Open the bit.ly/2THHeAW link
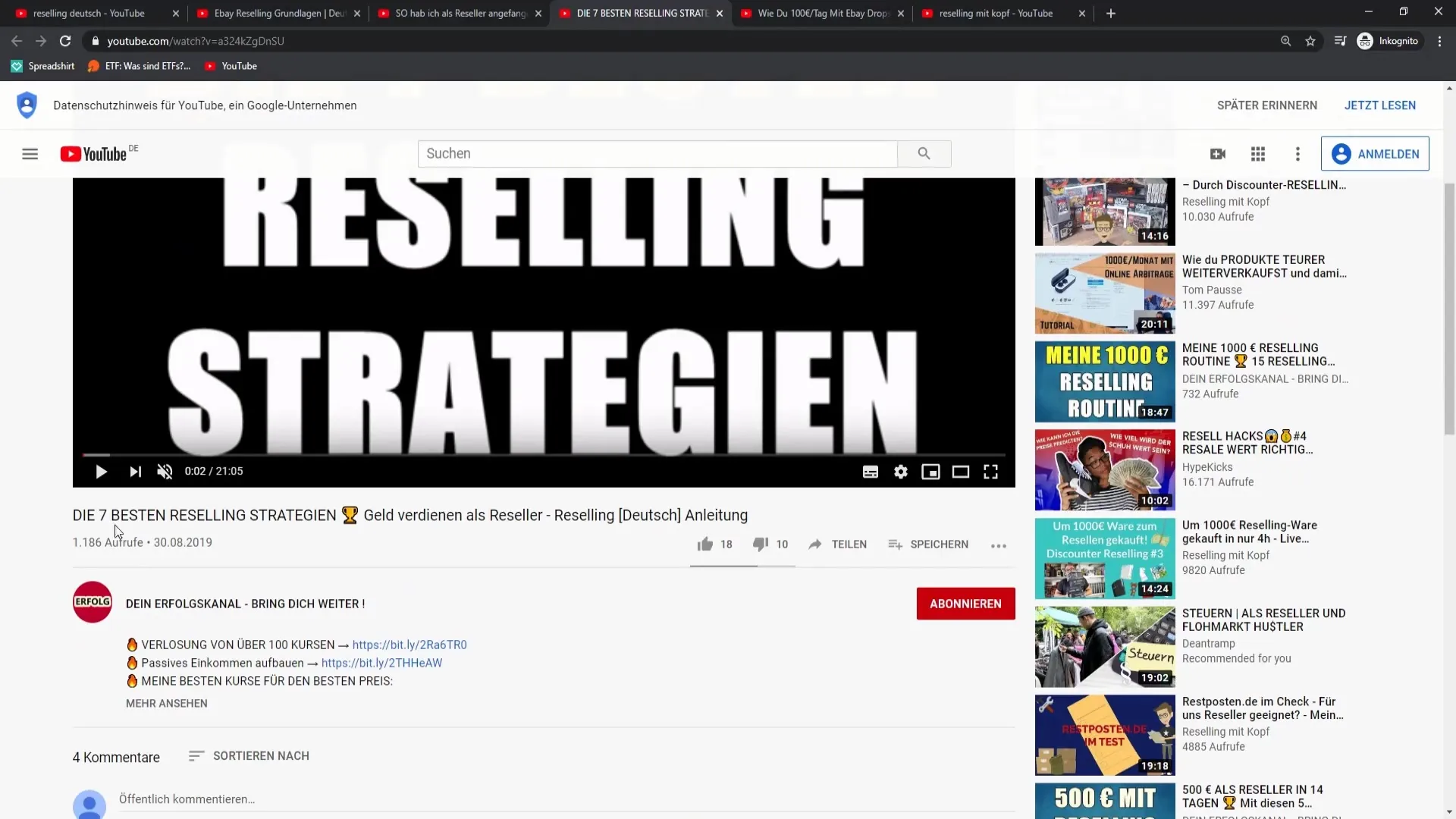This screenshot has height=819, width=1456. coord(381,663)
